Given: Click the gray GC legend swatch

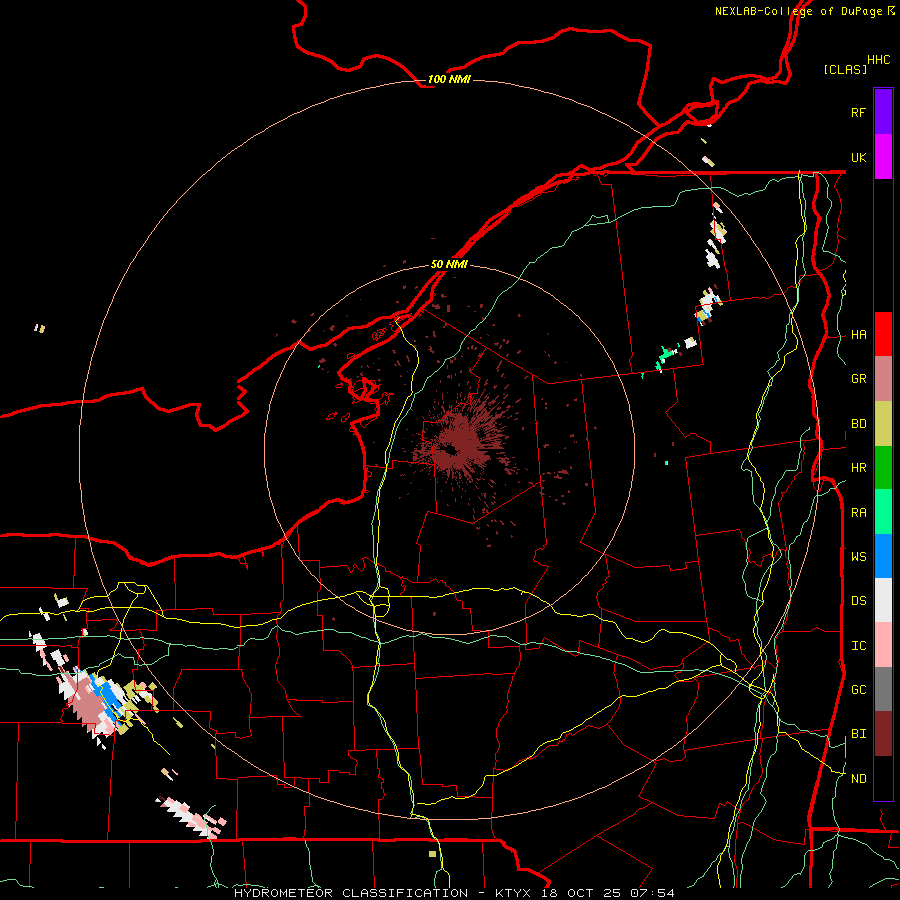Looking at the screenshot, I should 883,689.
